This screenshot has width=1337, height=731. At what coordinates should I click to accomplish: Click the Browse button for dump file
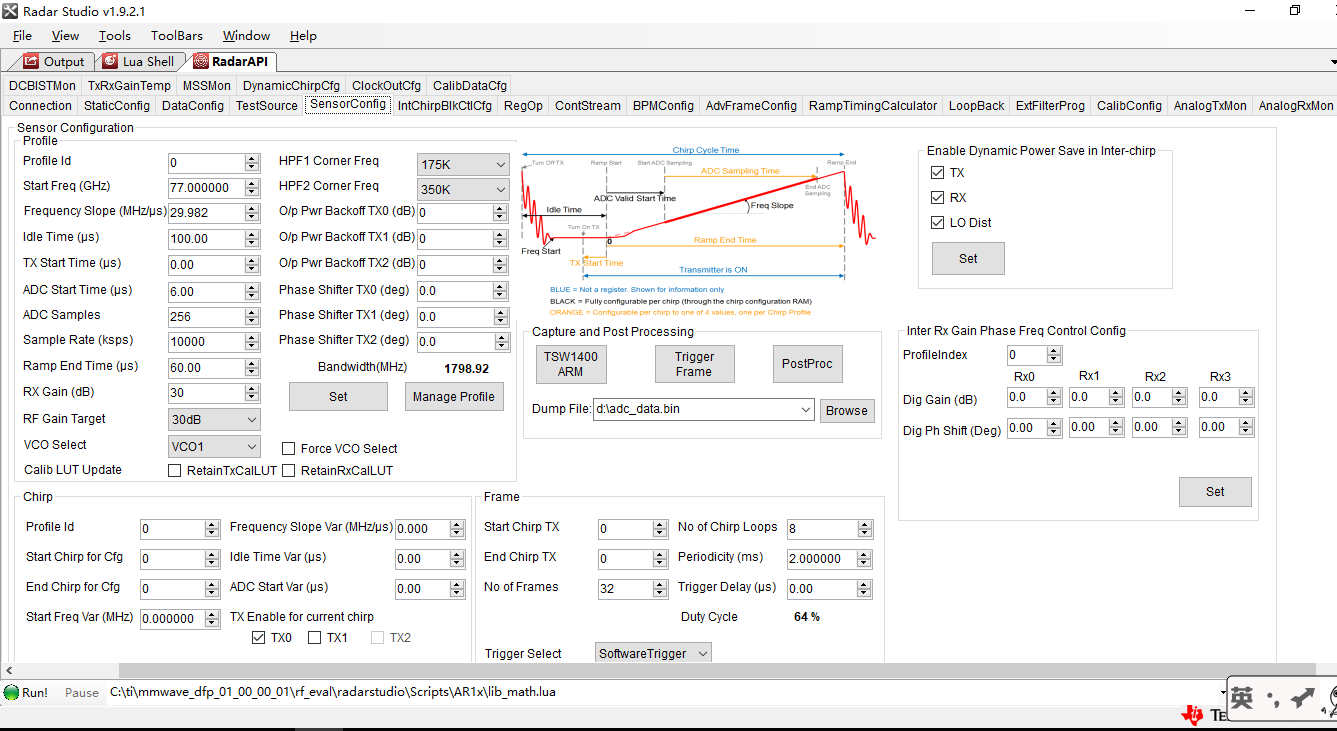coord(847,411)
